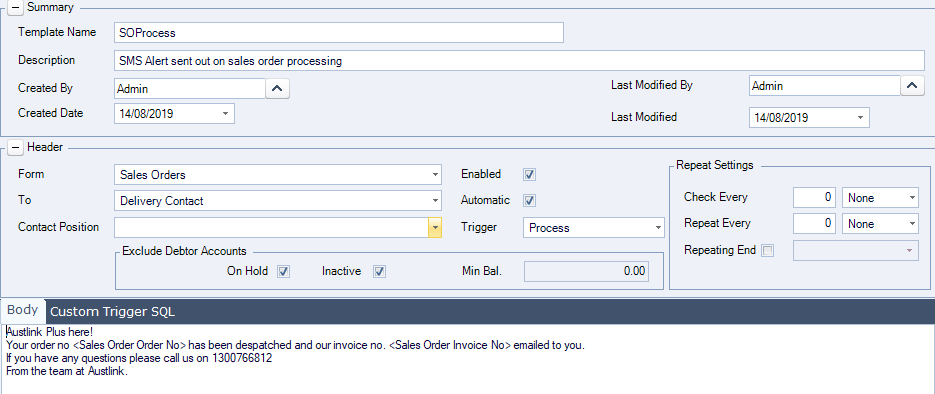Toggle the On Hold checkbox

click(284, 272)
